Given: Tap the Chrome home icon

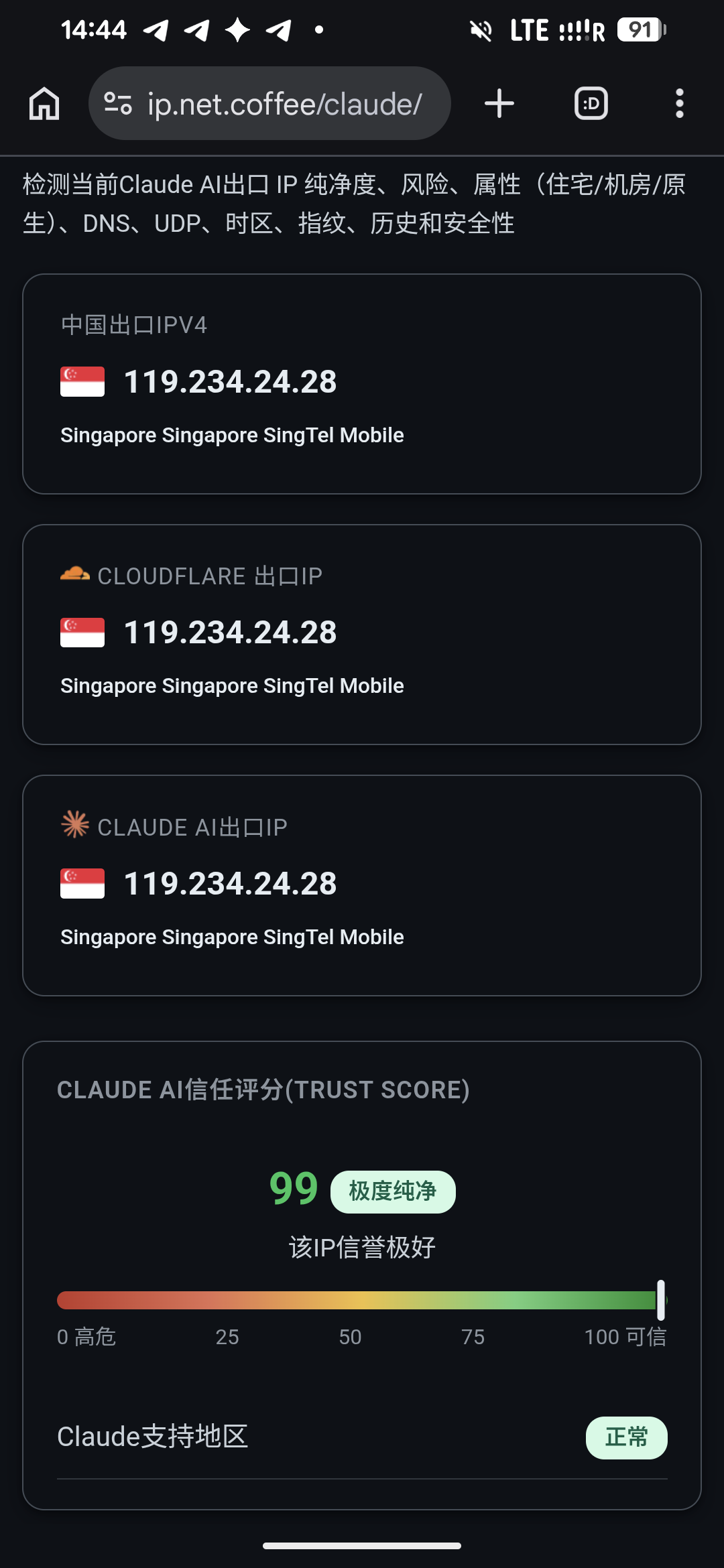Looking at the screenshot, I should pos(44,104).
